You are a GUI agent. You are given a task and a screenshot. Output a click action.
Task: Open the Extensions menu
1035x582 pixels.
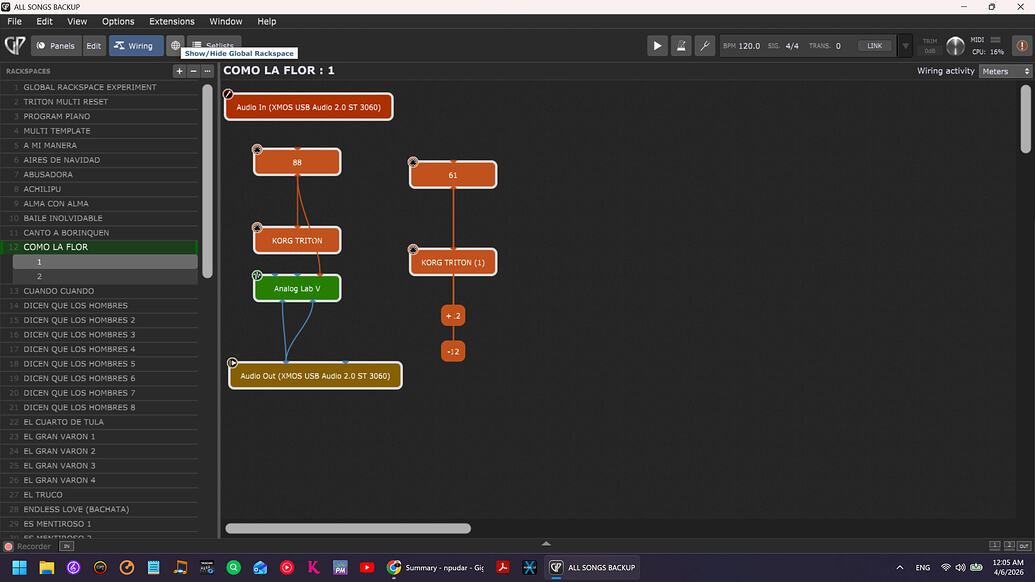[x=172, y=21]
